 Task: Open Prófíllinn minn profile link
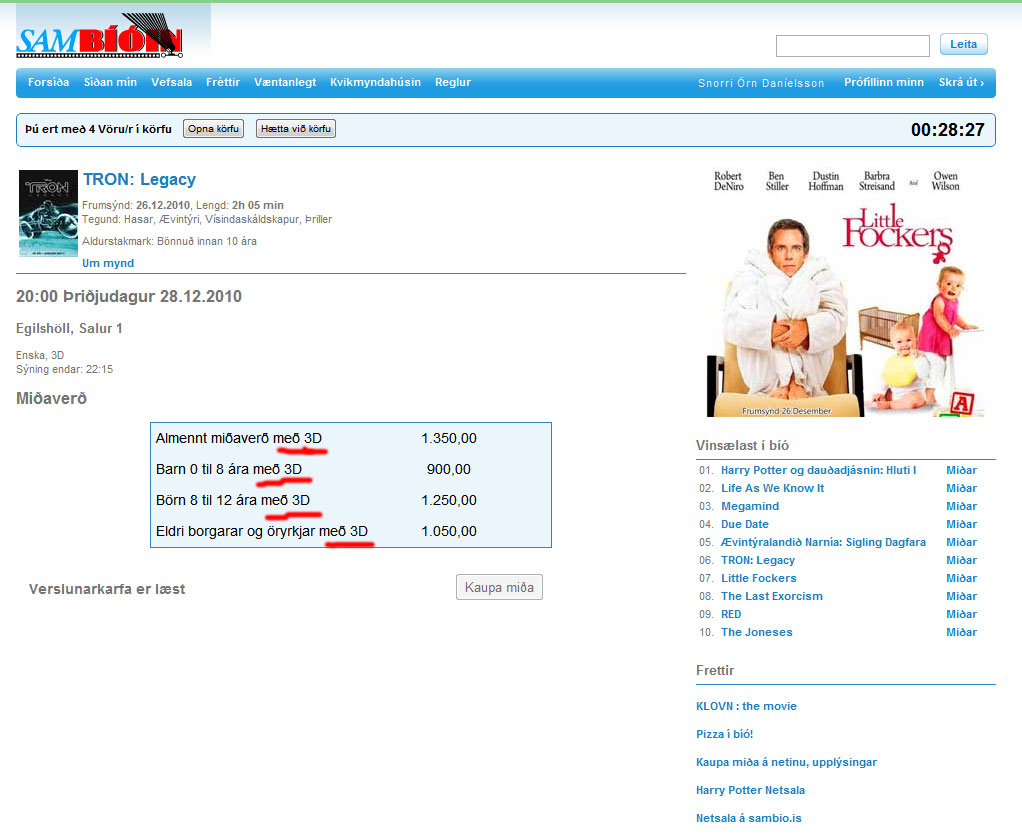[x=883, y=82]
